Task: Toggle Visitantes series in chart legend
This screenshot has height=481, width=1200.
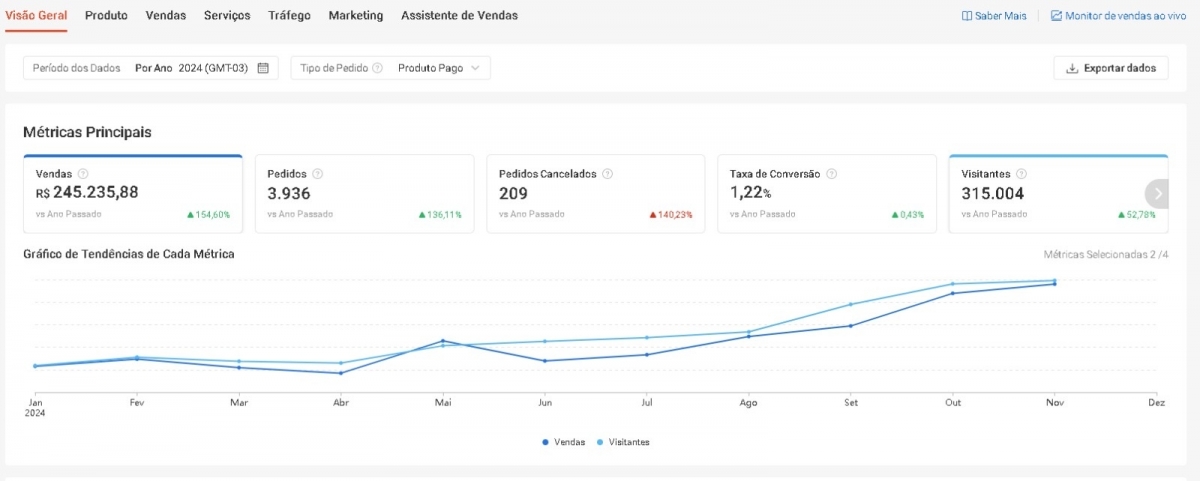Action: pos(623,442)
